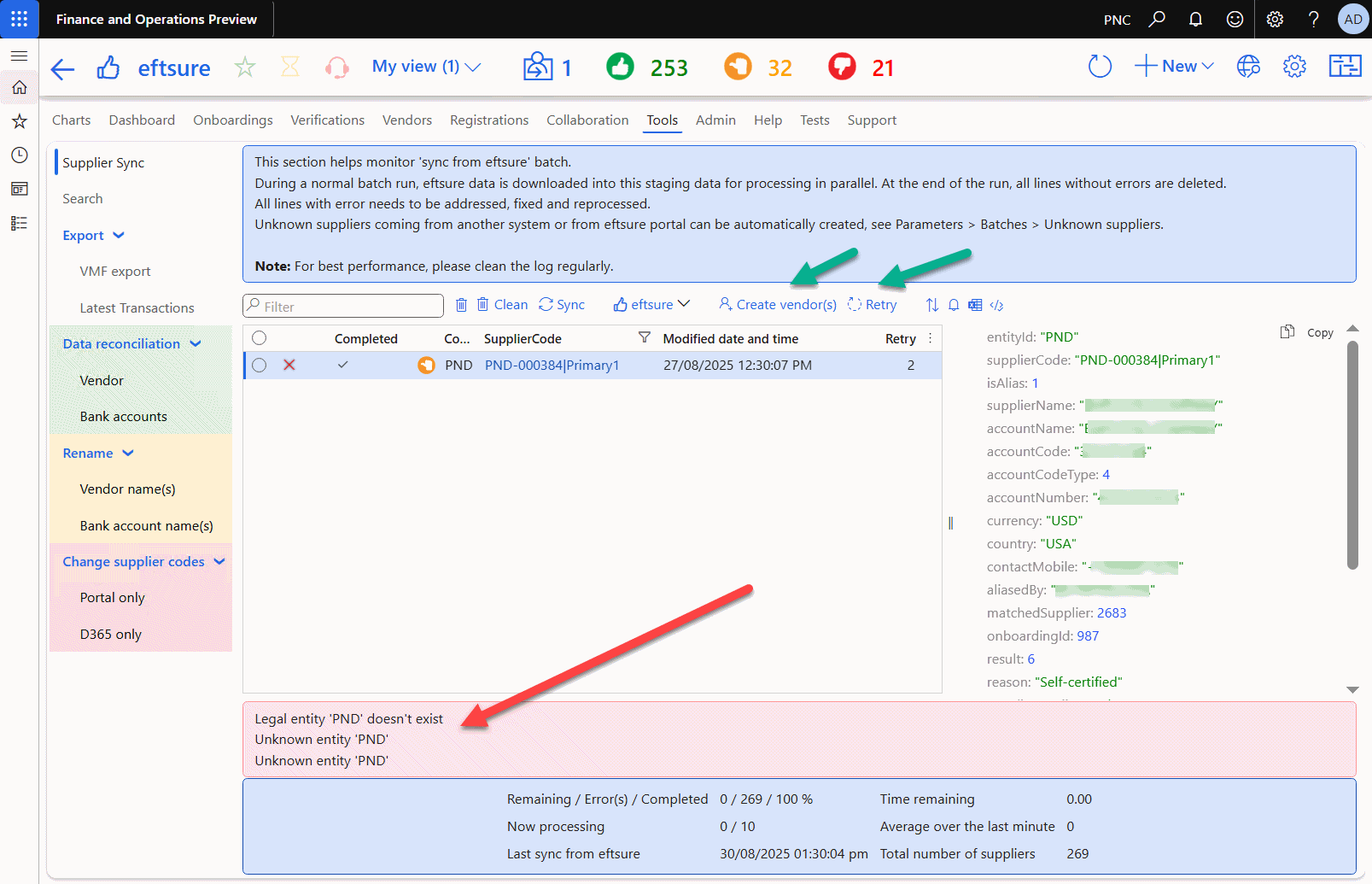Click the layout panel icon at right

point(1345,66)
